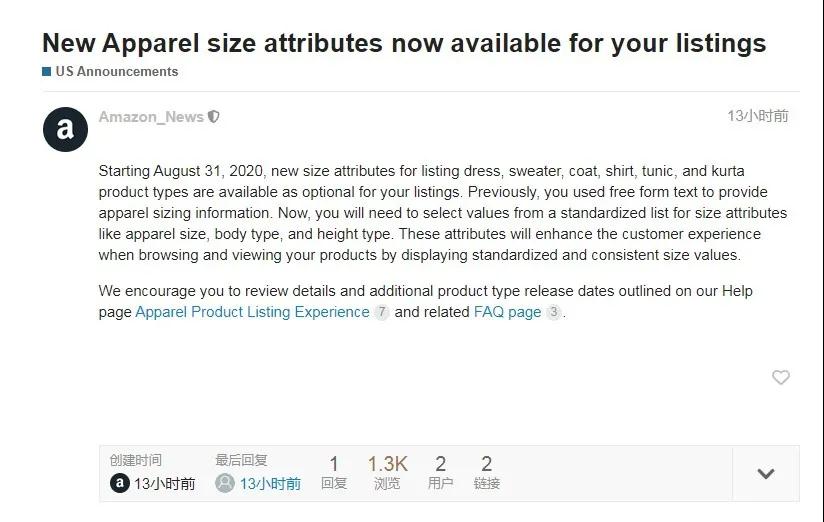Like the post with heart icon
This screenshot has width=824, height=522.
[x=780, y=377]
